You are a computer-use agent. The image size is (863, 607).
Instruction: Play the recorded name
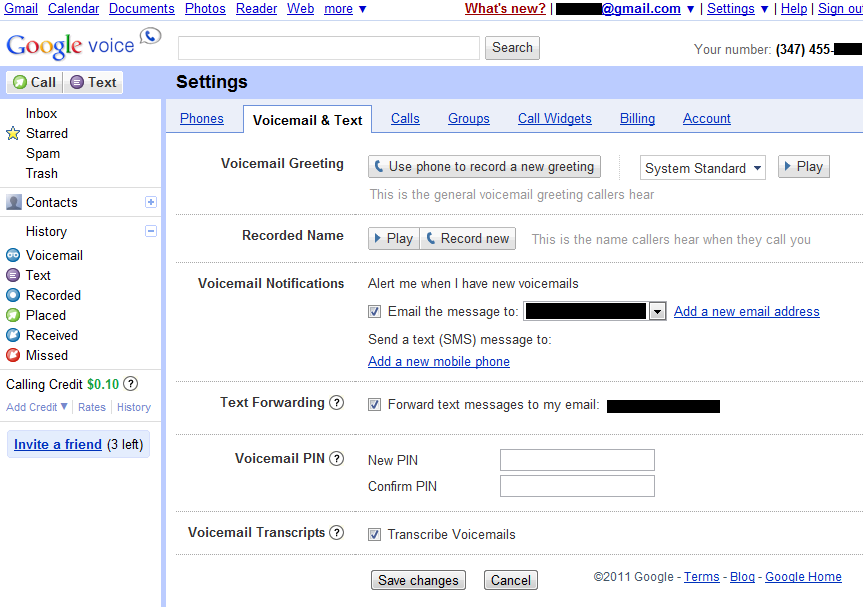point(394,239)
